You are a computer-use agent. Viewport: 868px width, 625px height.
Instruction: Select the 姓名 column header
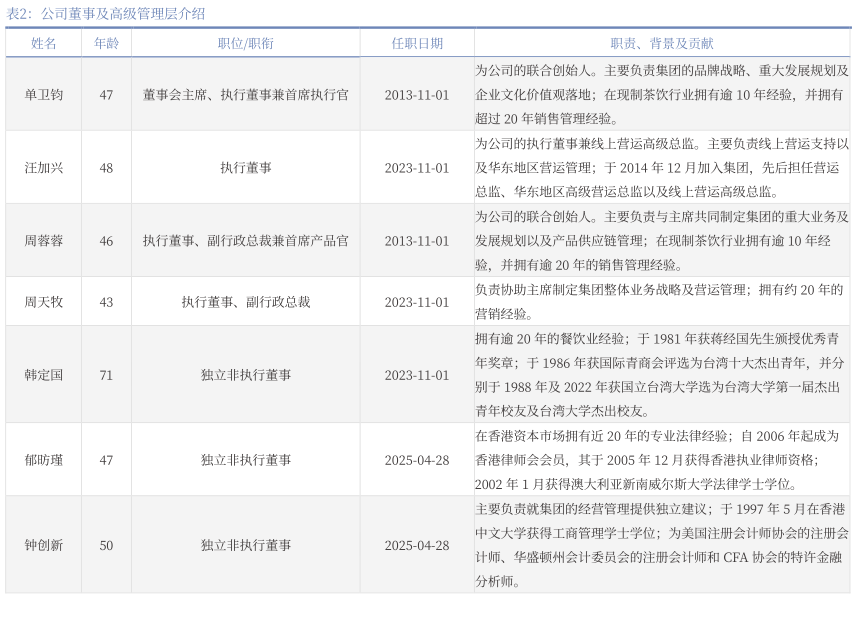[x=43, y=44]
